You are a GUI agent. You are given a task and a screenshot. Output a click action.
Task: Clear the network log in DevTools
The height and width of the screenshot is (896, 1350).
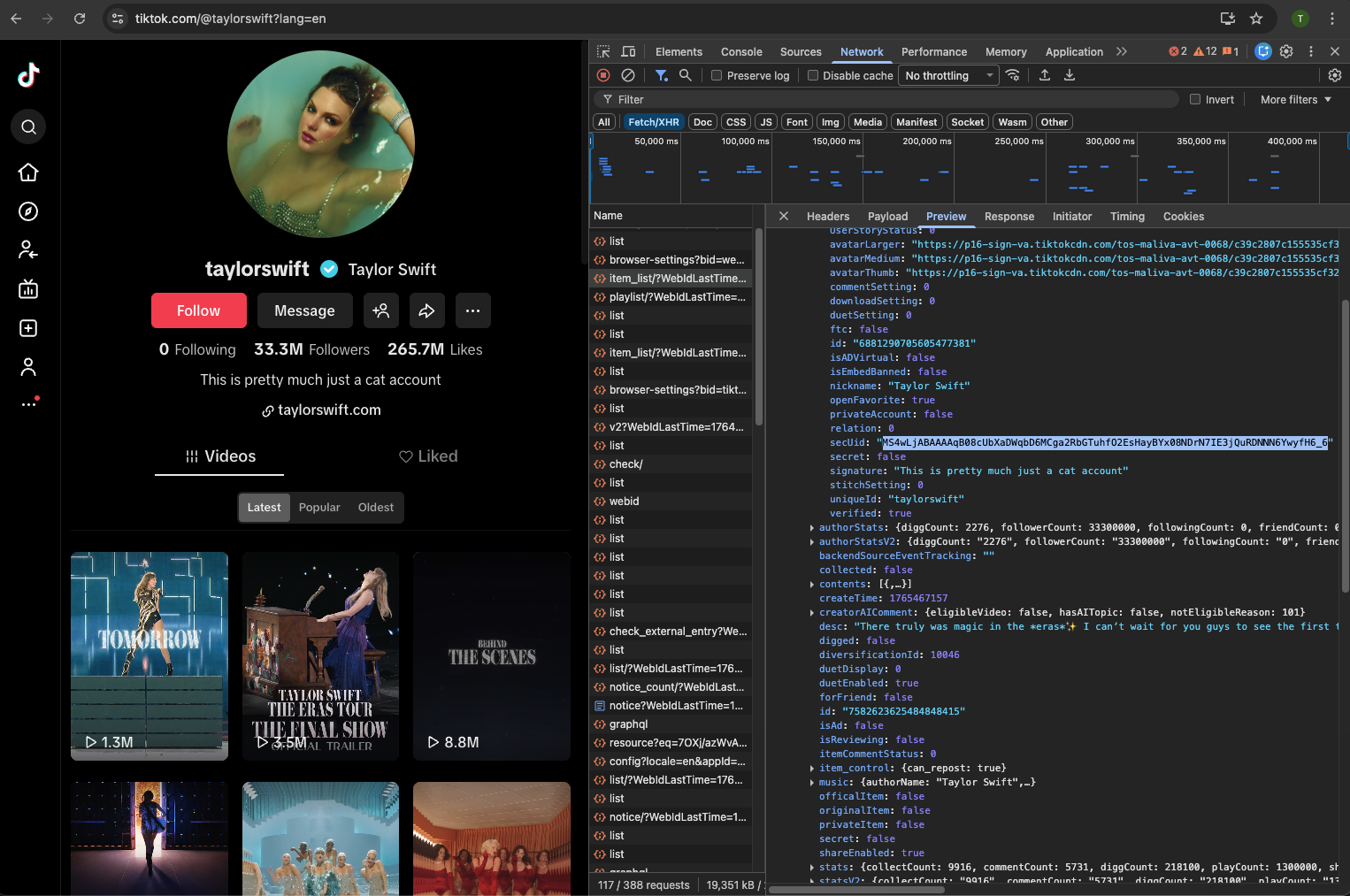pos(628,76)
